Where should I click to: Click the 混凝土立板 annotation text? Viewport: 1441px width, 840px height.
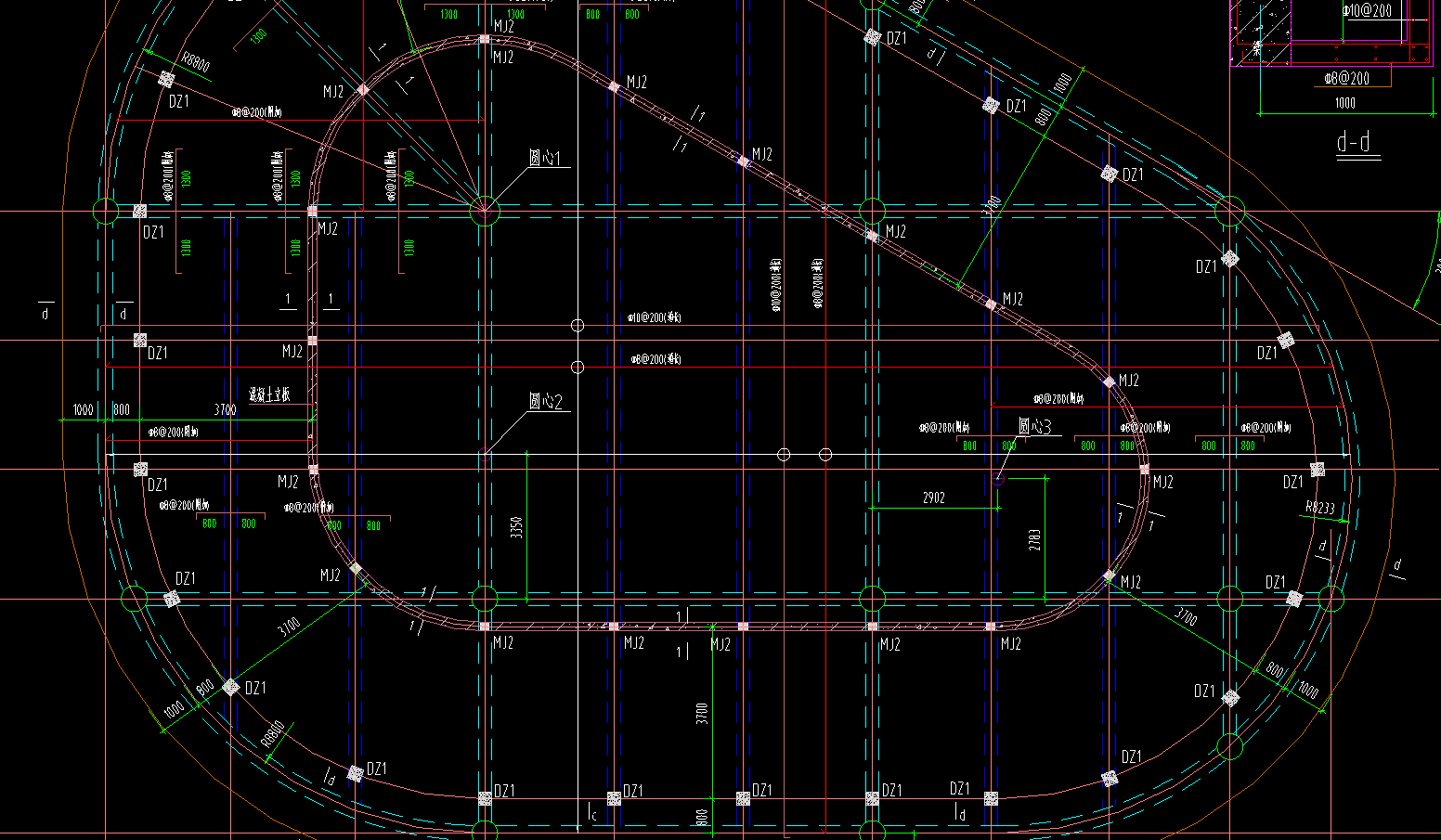pos(269,394)
